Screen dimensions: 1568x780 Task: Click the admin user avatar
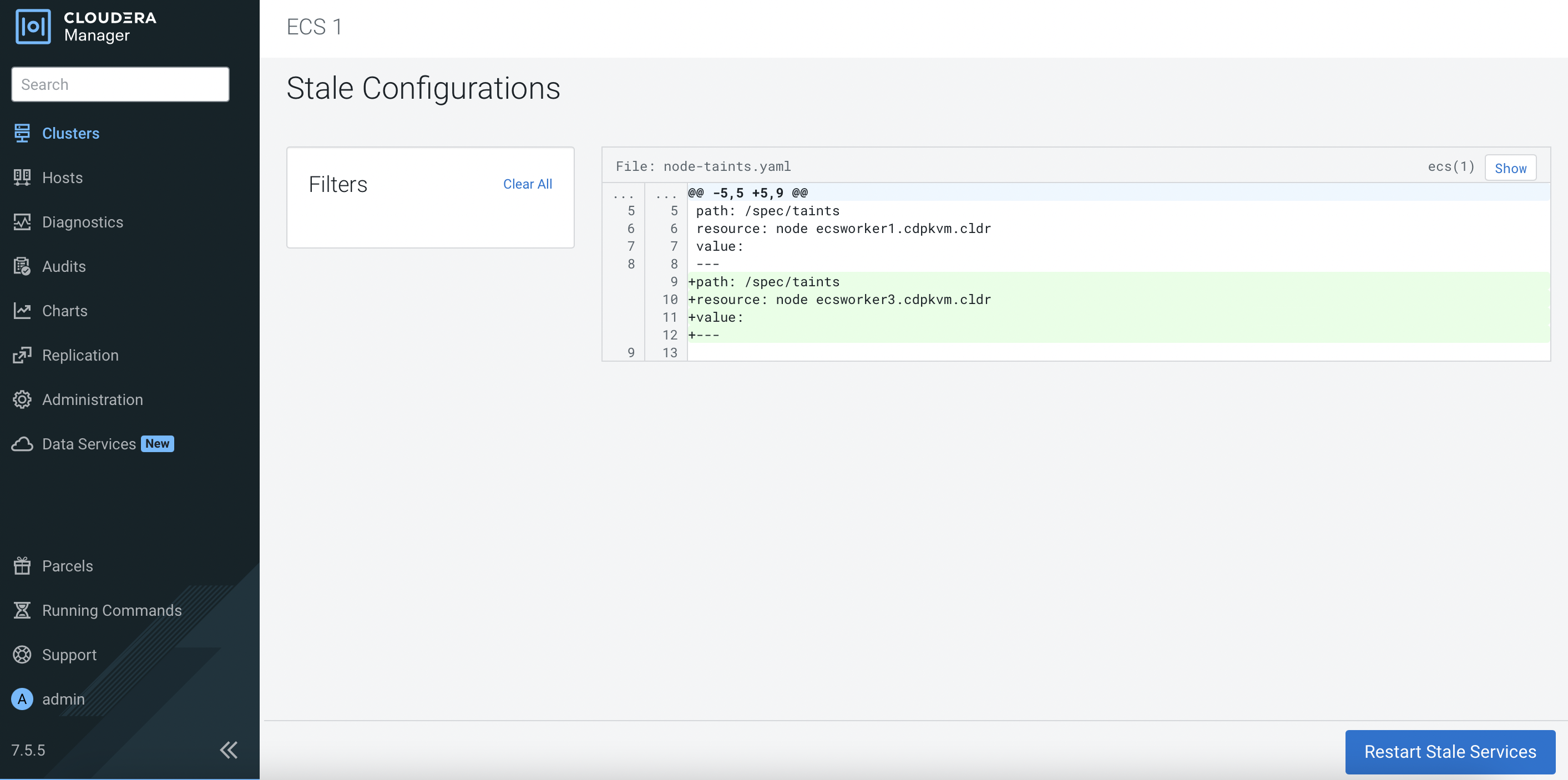click(22, 699)
